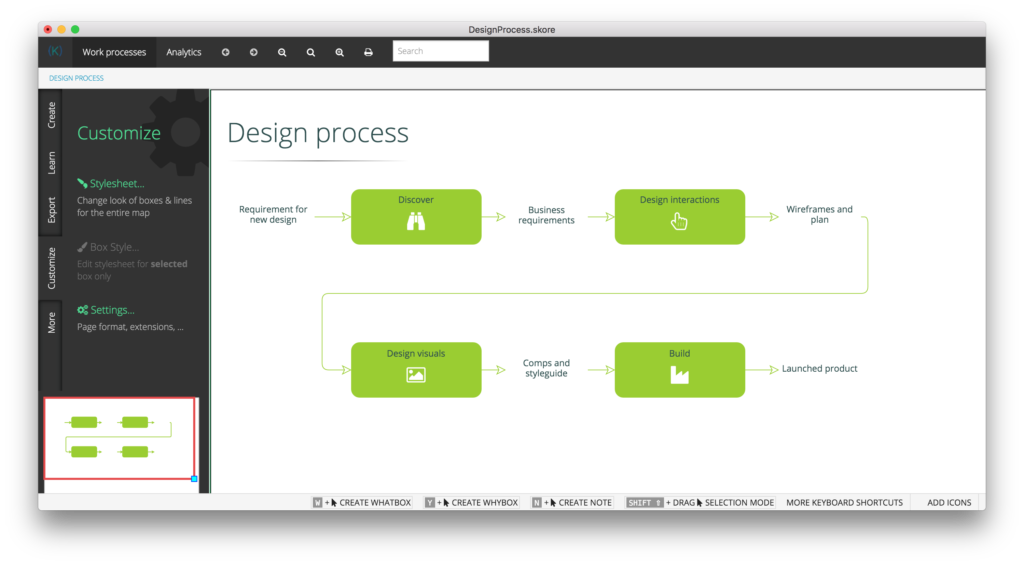
Task: Click 'Comps and styleguide' label
Action: [x=546, y=368]
